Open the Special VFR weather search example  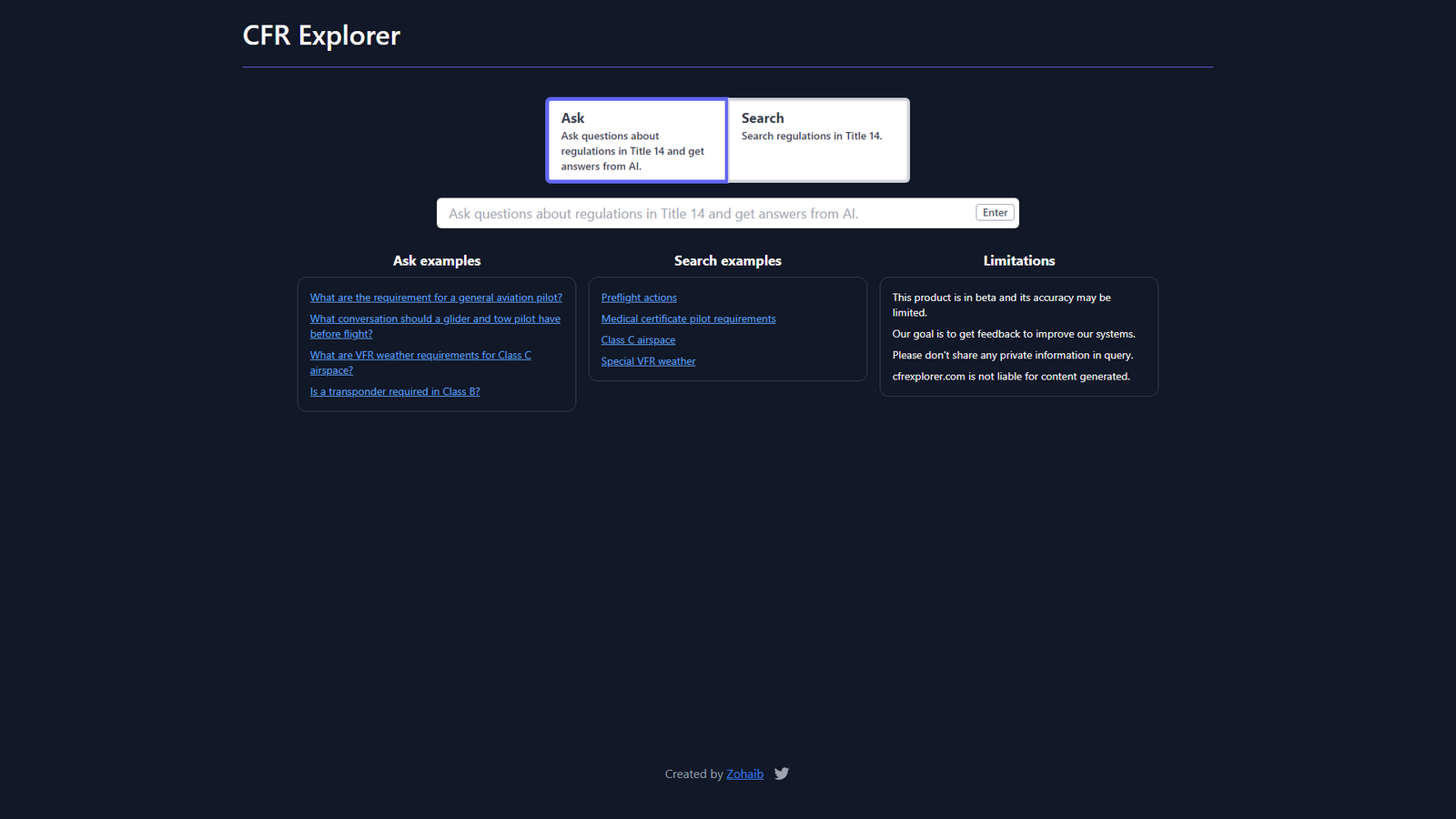648,361
